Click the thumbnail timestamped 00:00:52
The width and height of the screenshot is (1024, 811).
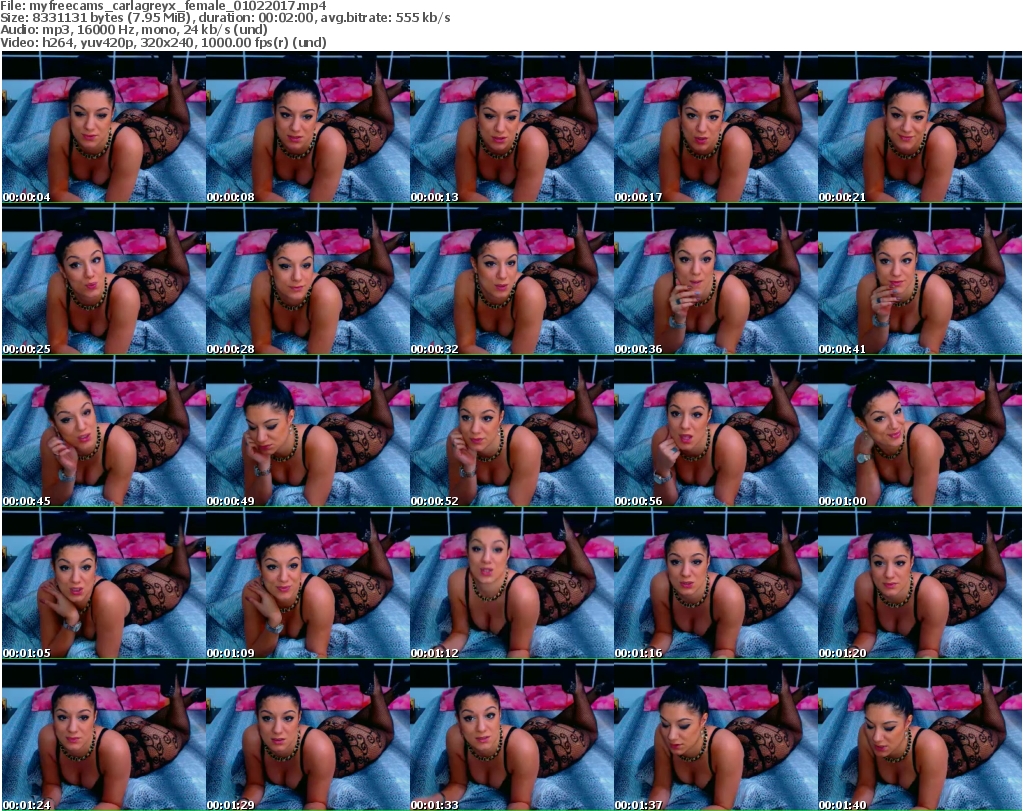511,431
